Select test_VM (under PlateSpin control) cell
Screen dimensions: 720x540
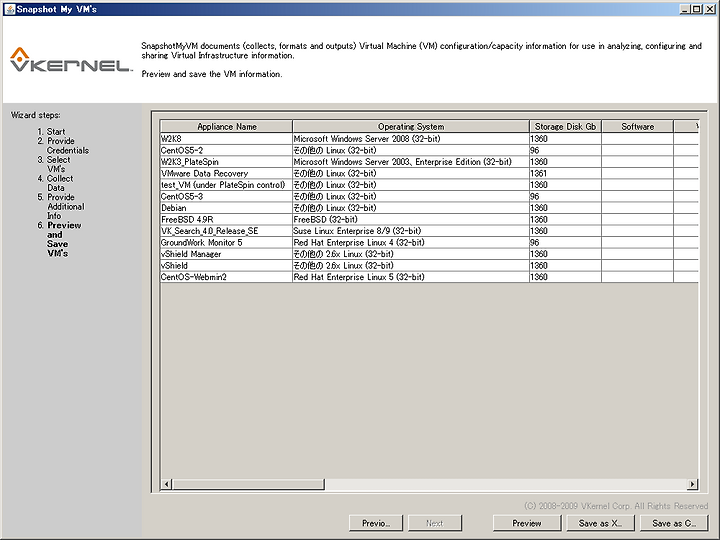(x=226, y=185)
